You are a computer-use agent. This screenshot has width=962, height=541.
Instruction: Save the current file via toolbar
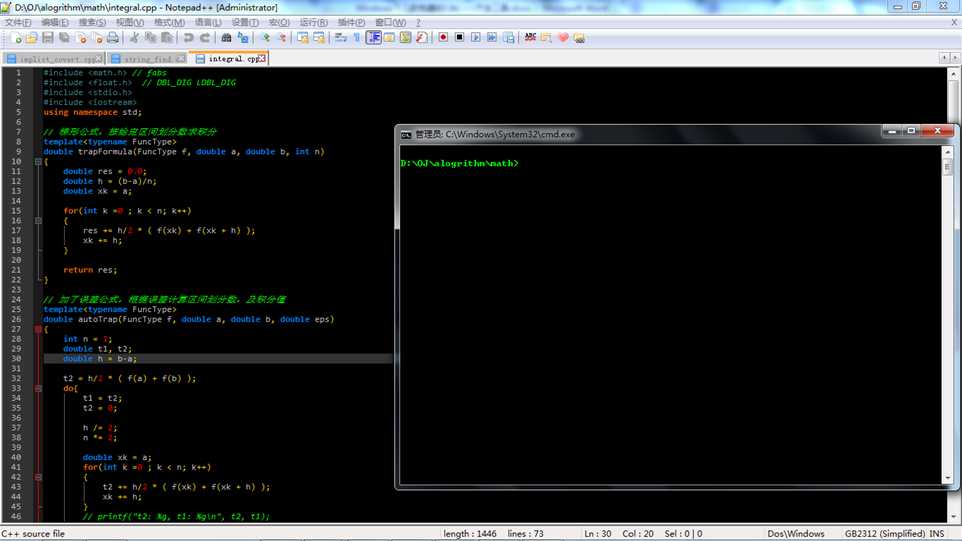pos(47,38)
